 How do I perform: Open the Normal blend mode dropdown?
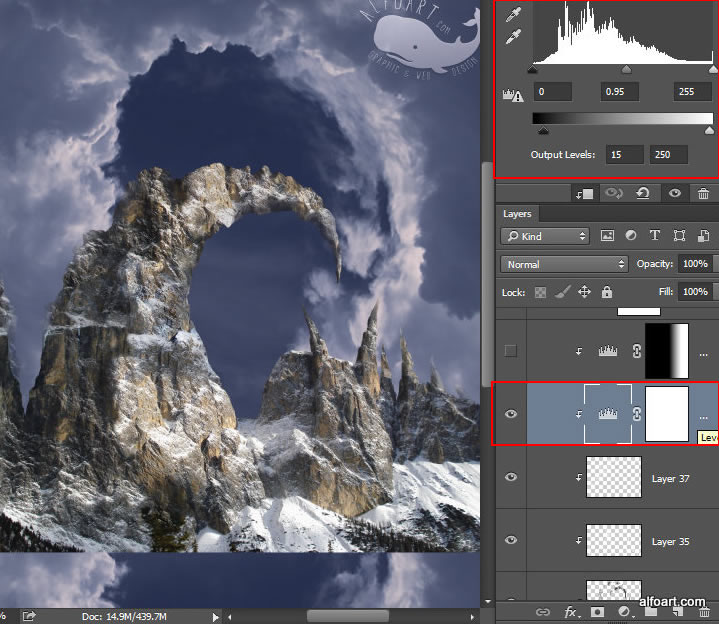(564, 264)
